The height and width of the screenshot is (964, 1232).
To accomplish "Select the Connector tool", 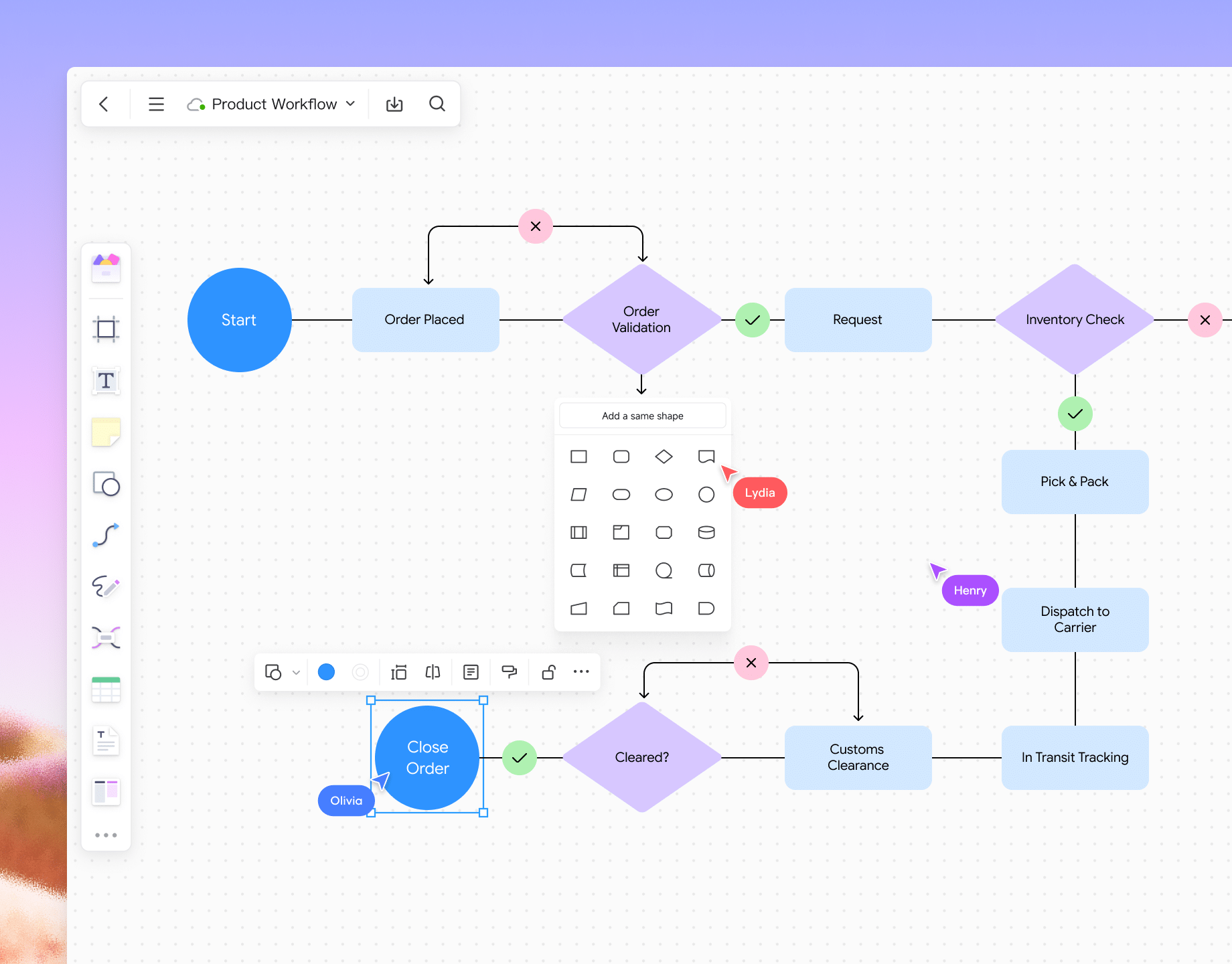I will [x=105, y=535].
